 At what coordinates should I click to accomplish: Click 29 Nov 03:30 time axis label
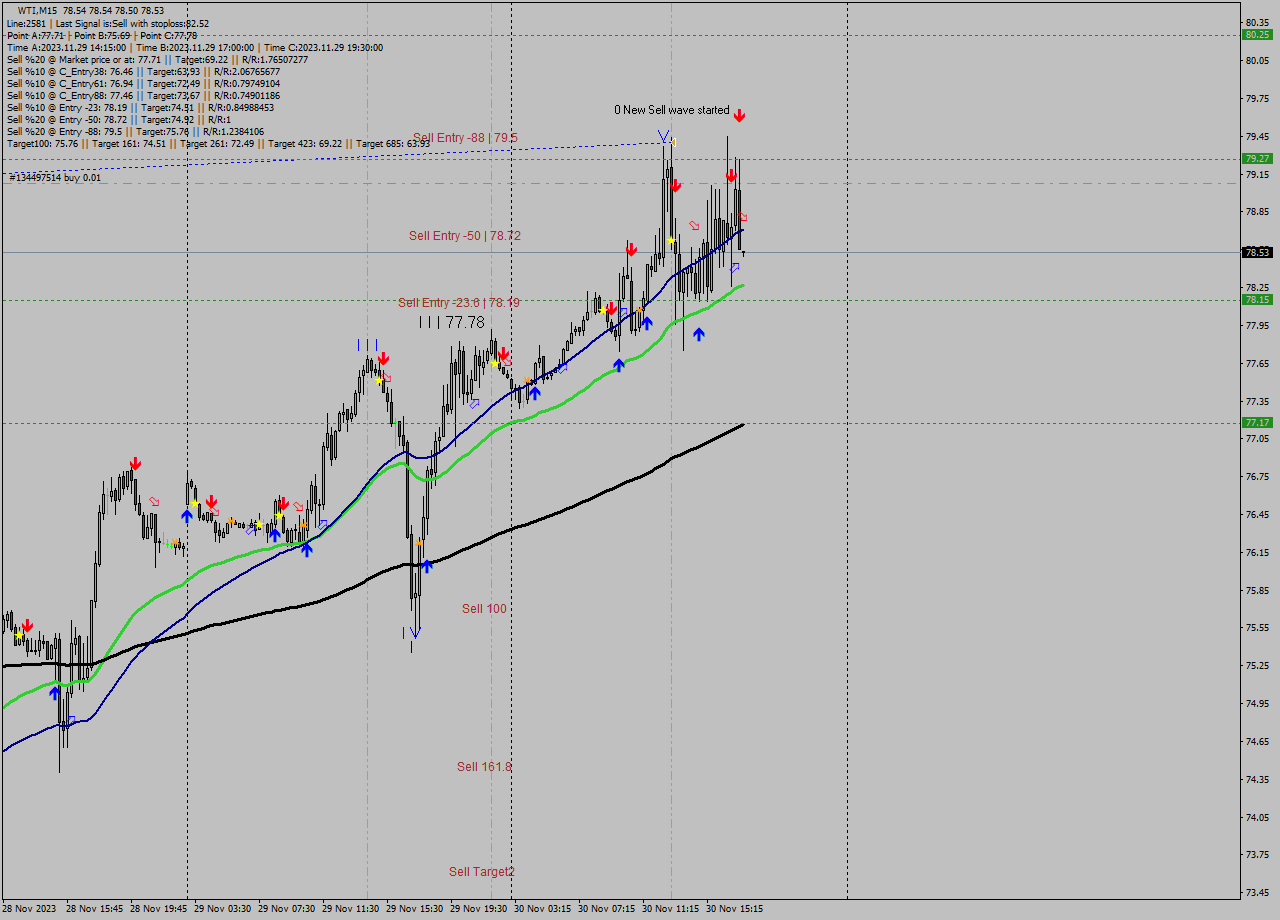tap(223, 909)
